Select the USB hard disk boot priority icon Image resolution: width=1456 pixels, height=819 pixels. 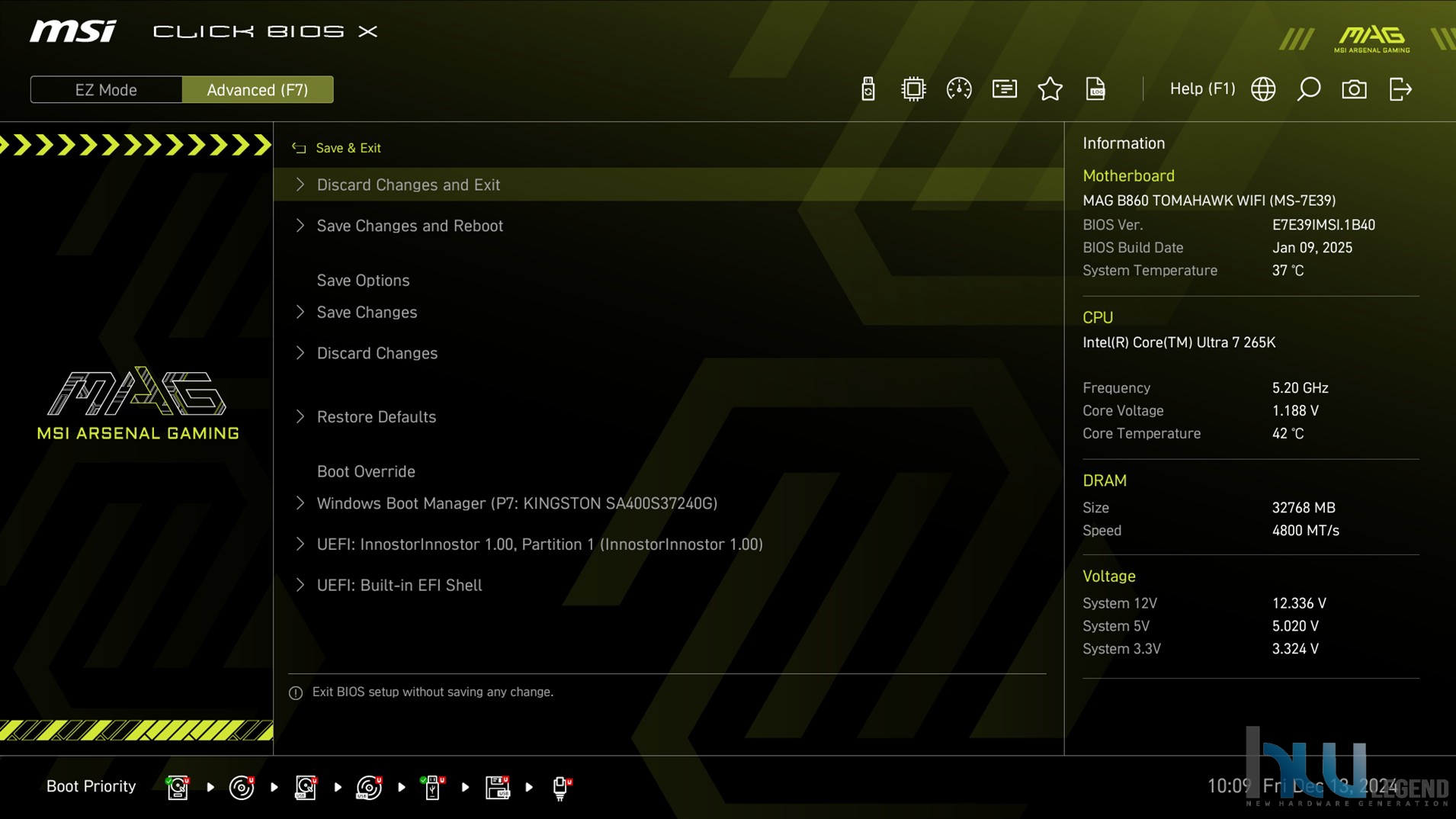[306, 787]
